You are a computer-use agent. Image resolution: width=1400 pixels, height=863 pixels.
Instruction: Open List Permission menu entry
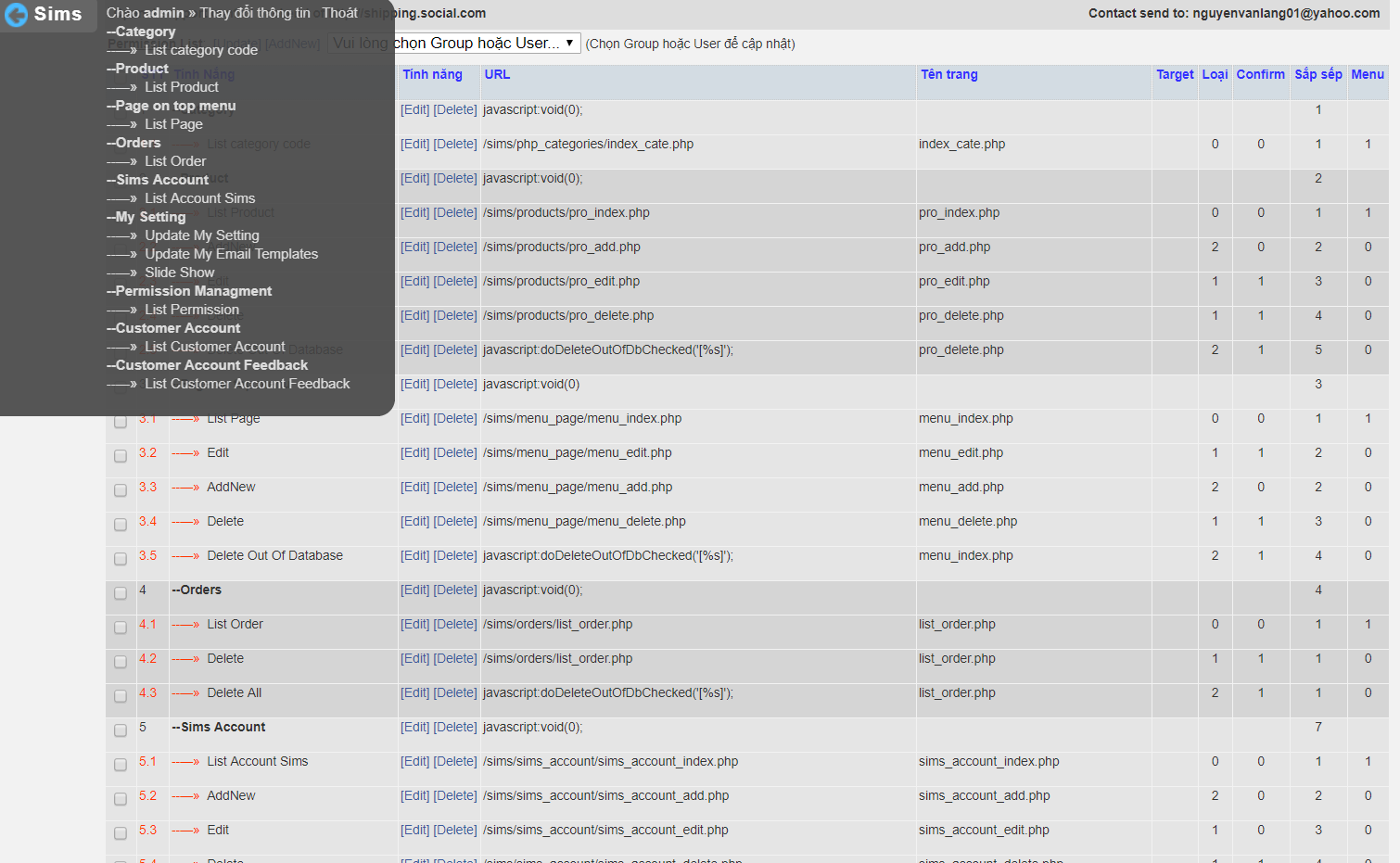[x=192, y=310]
